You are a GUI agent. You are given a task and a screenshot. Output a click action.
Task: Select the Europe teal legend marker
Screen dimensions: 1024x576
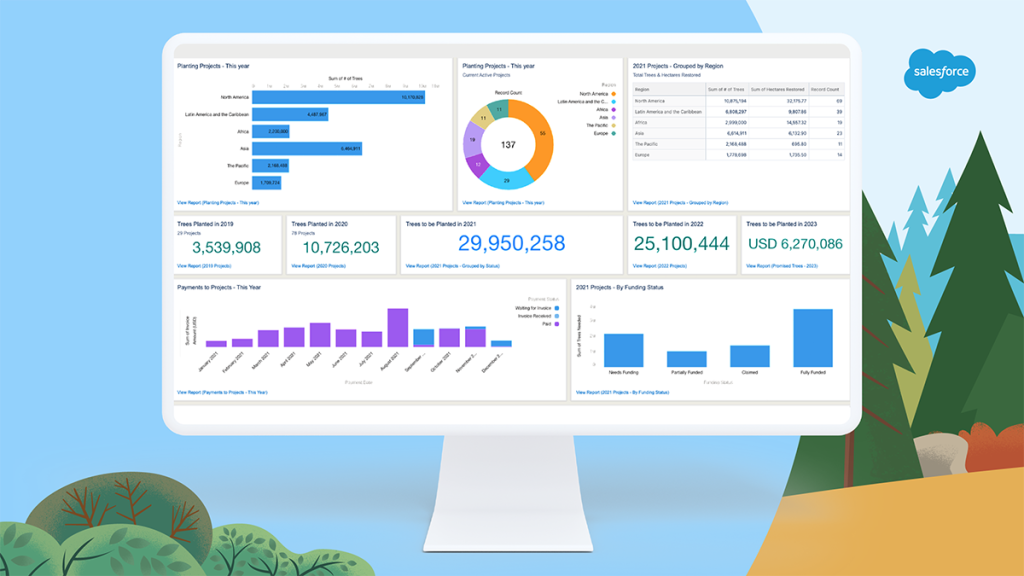(x=612, y=132)
